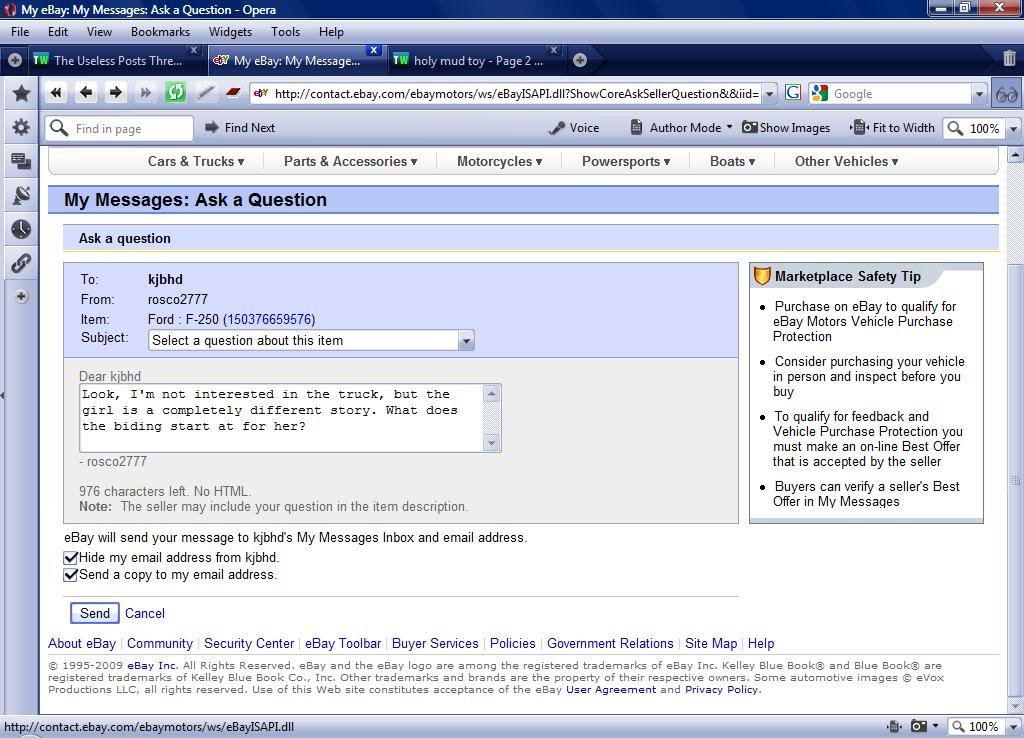Click Show Images camera button
The width and height of the screenshot is (1024, 738).
[x=786, y=128]
